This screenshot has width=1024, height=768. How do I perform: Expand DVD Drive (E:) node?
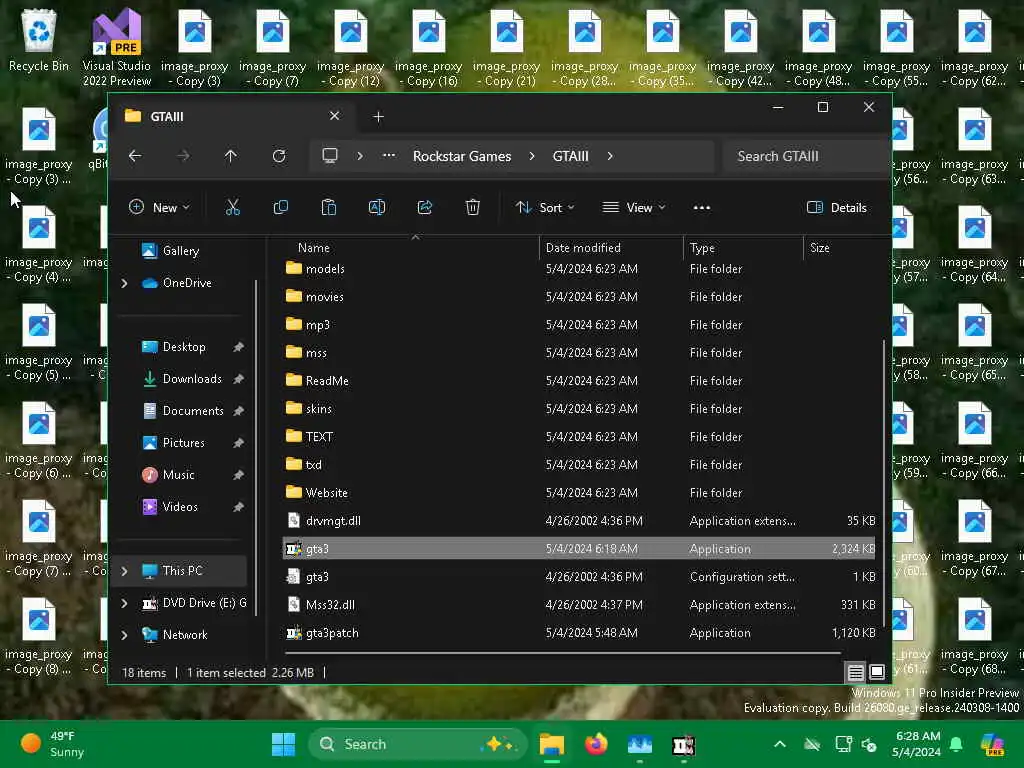(125, 603)
